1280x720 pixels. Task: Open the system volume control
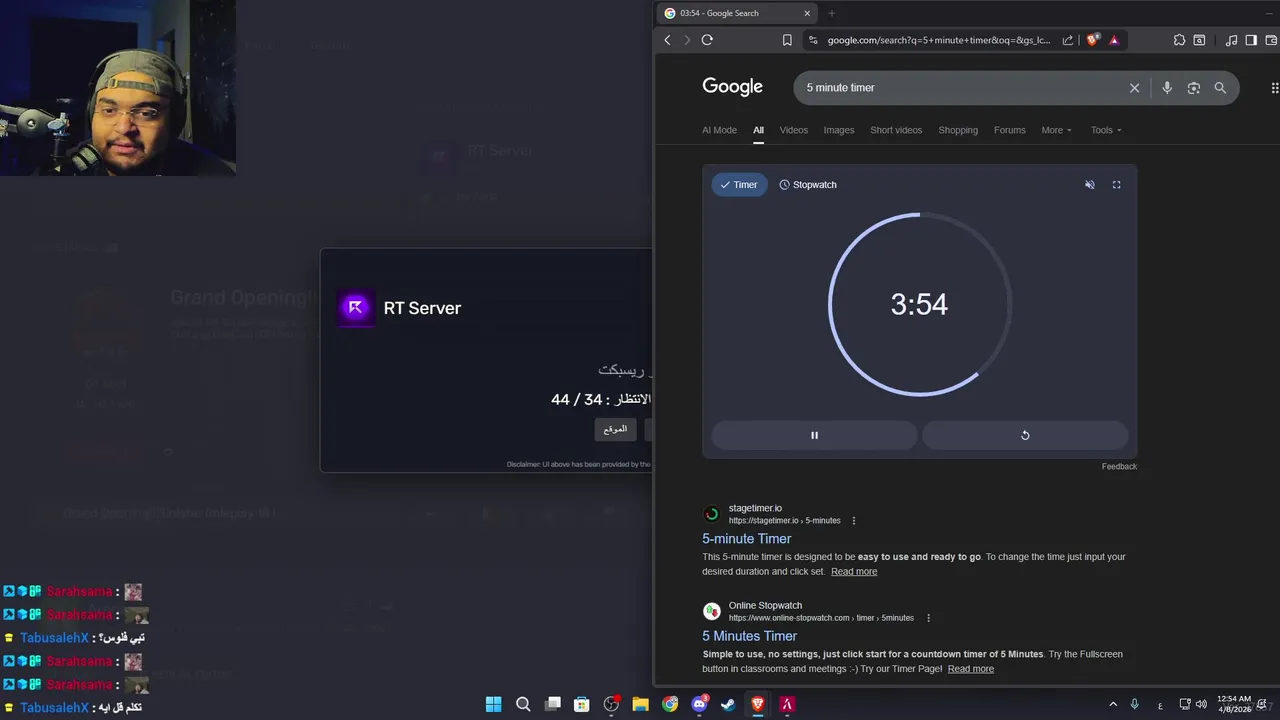(x=1201, y=704)
